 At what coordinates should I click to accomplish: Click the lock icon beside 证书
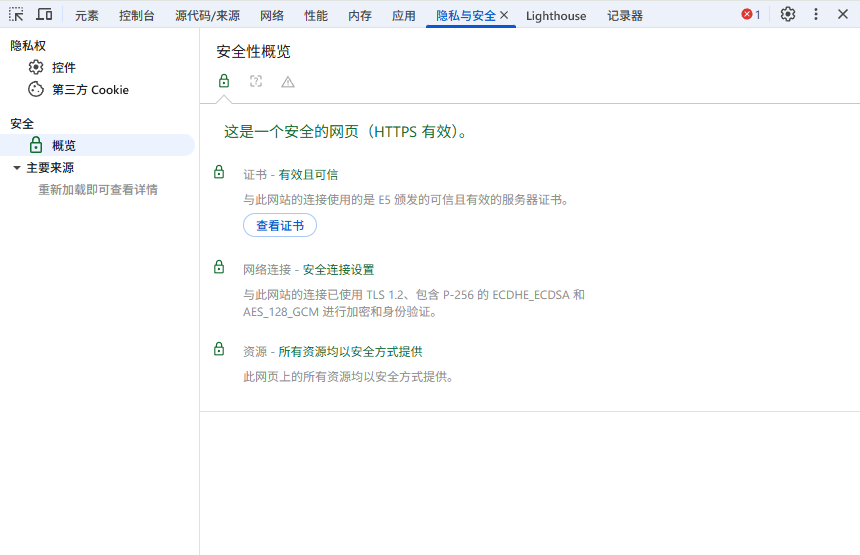(x=219, y=172)
